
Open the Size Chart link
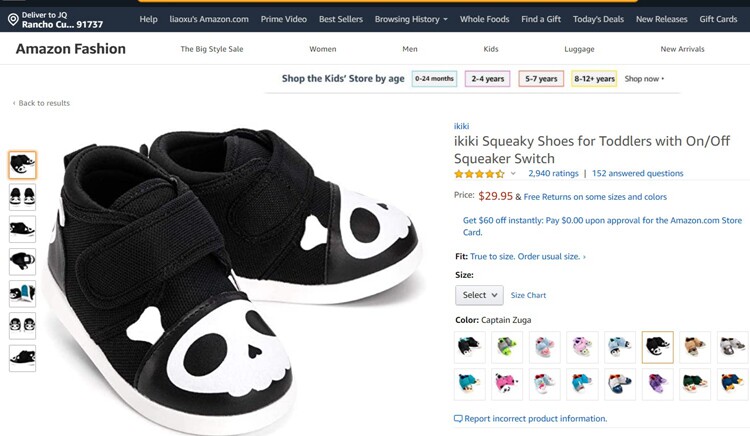point(529,295)
